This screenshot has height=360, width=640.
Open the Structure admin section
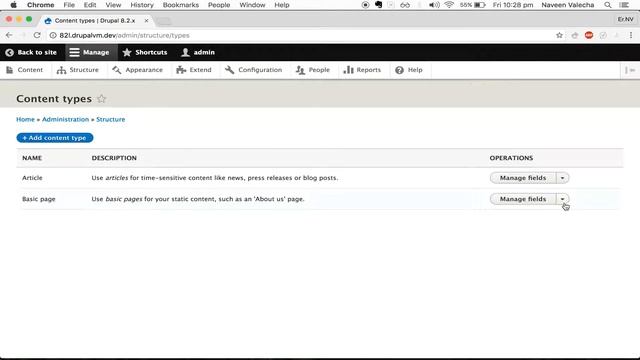coord(78,70)
